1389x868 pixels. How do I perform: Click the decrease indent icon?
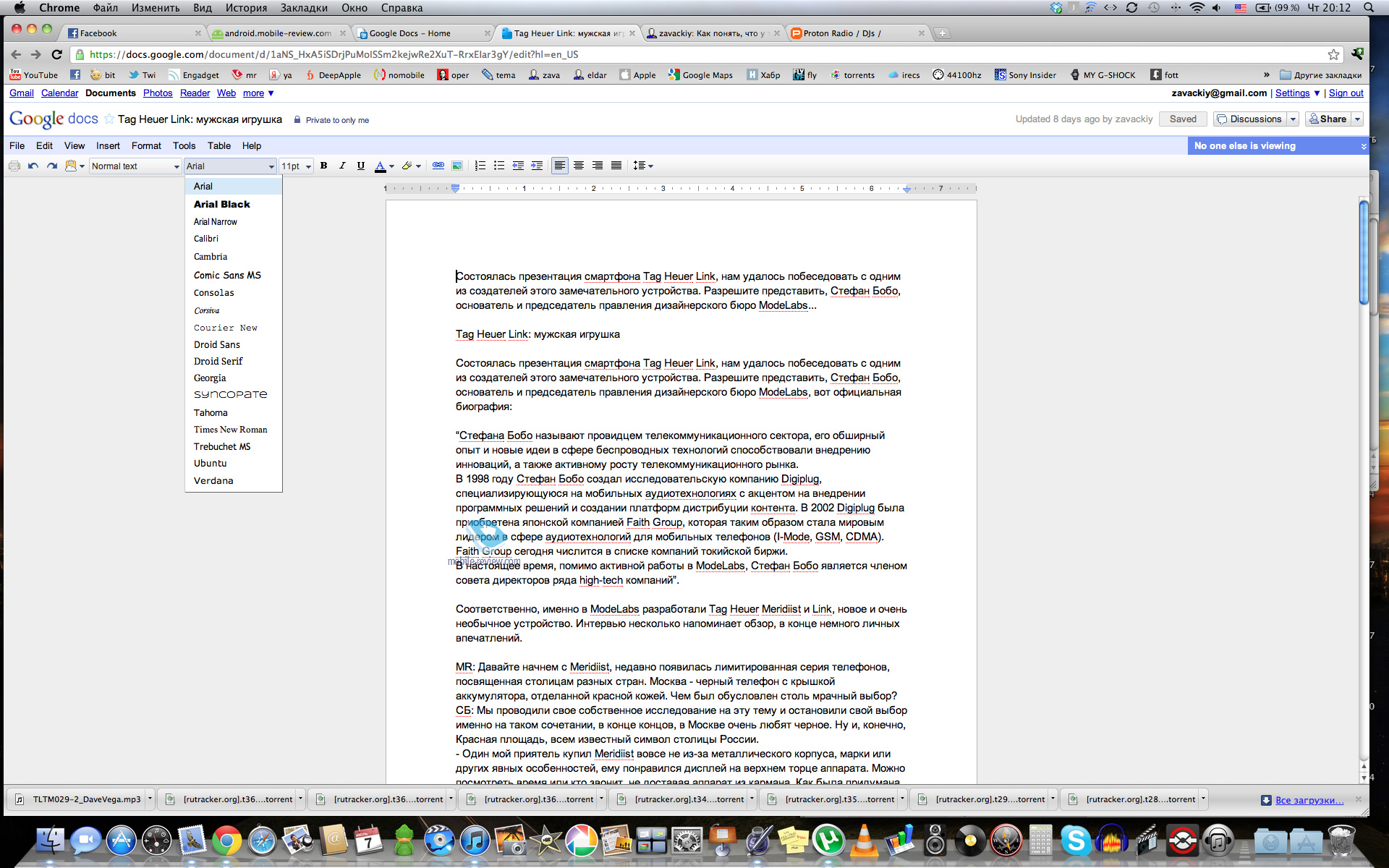518,166
